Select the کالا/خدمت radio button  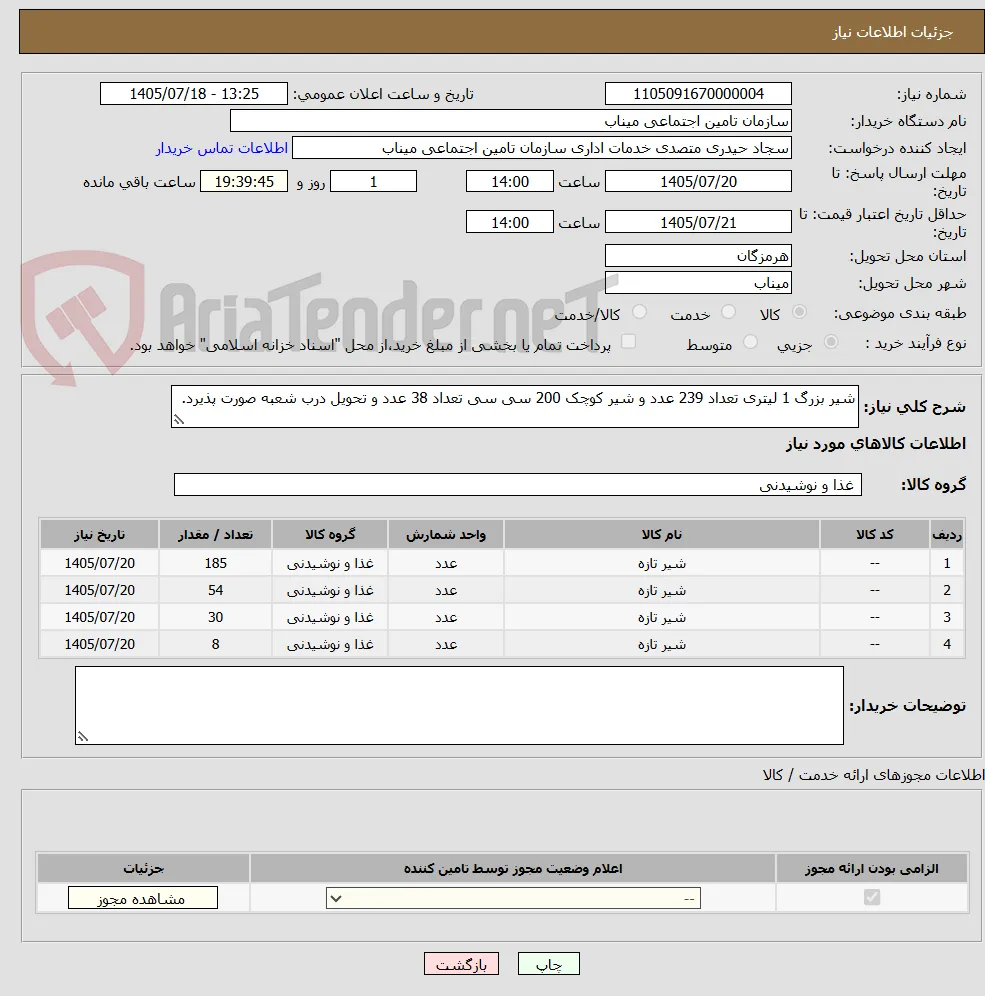640,312
